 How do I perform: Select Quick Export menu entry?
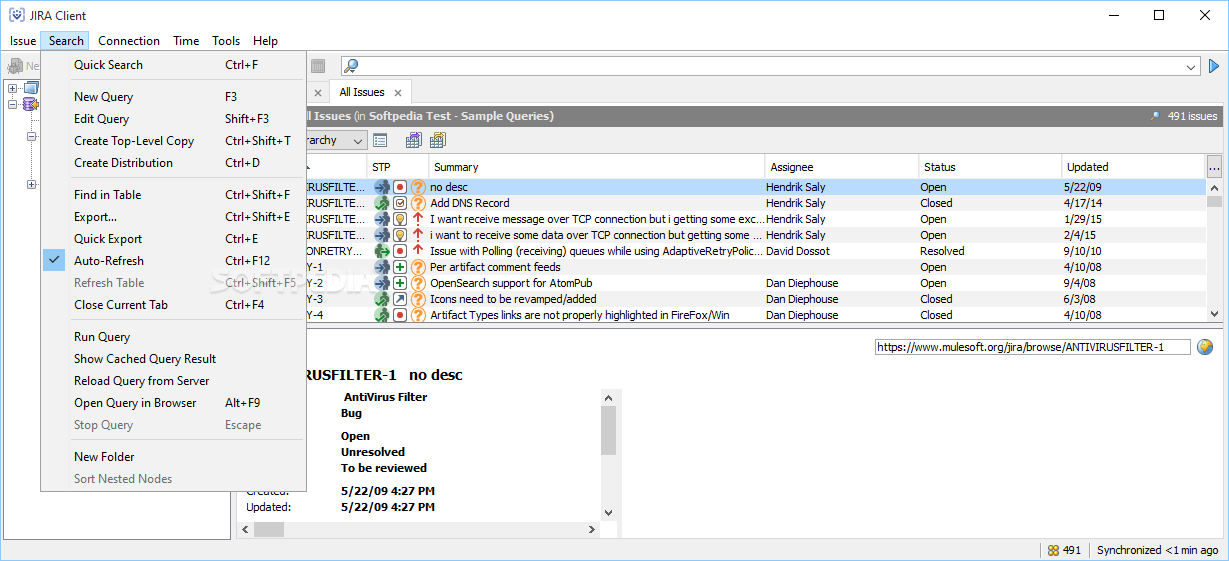[172, 239]
